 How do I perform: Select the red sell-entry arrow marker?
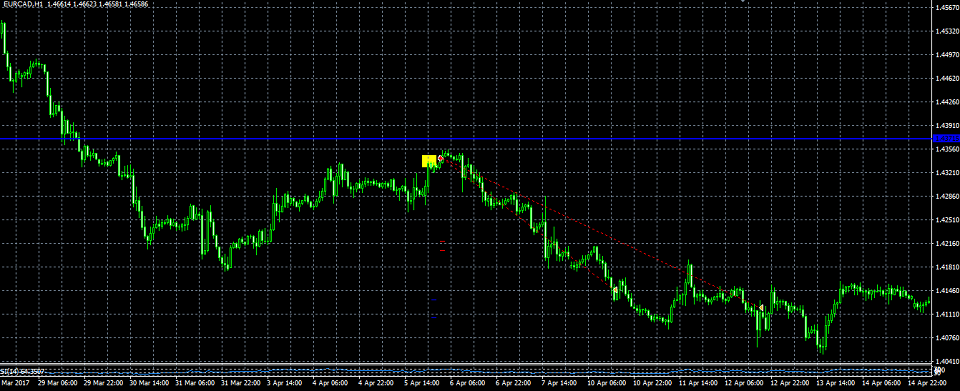[440, 158]
